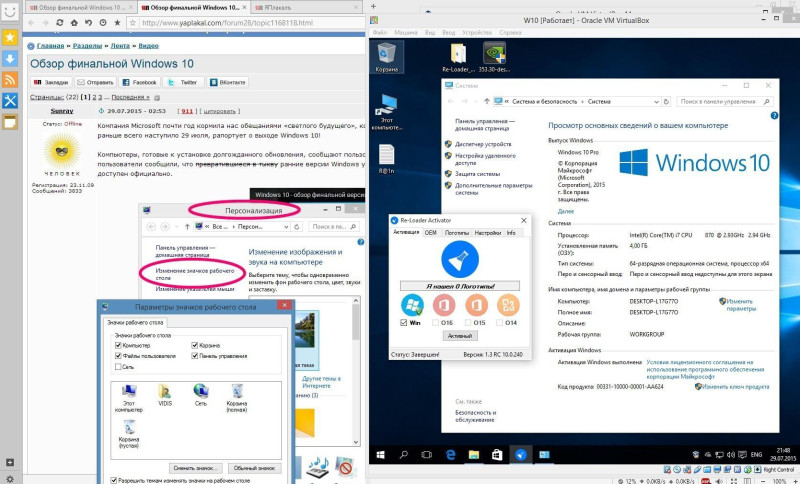Toggle the Win checkbox in Re-Loader
Image resolution: width=800 pixels, height=484 pixels.
404,322
